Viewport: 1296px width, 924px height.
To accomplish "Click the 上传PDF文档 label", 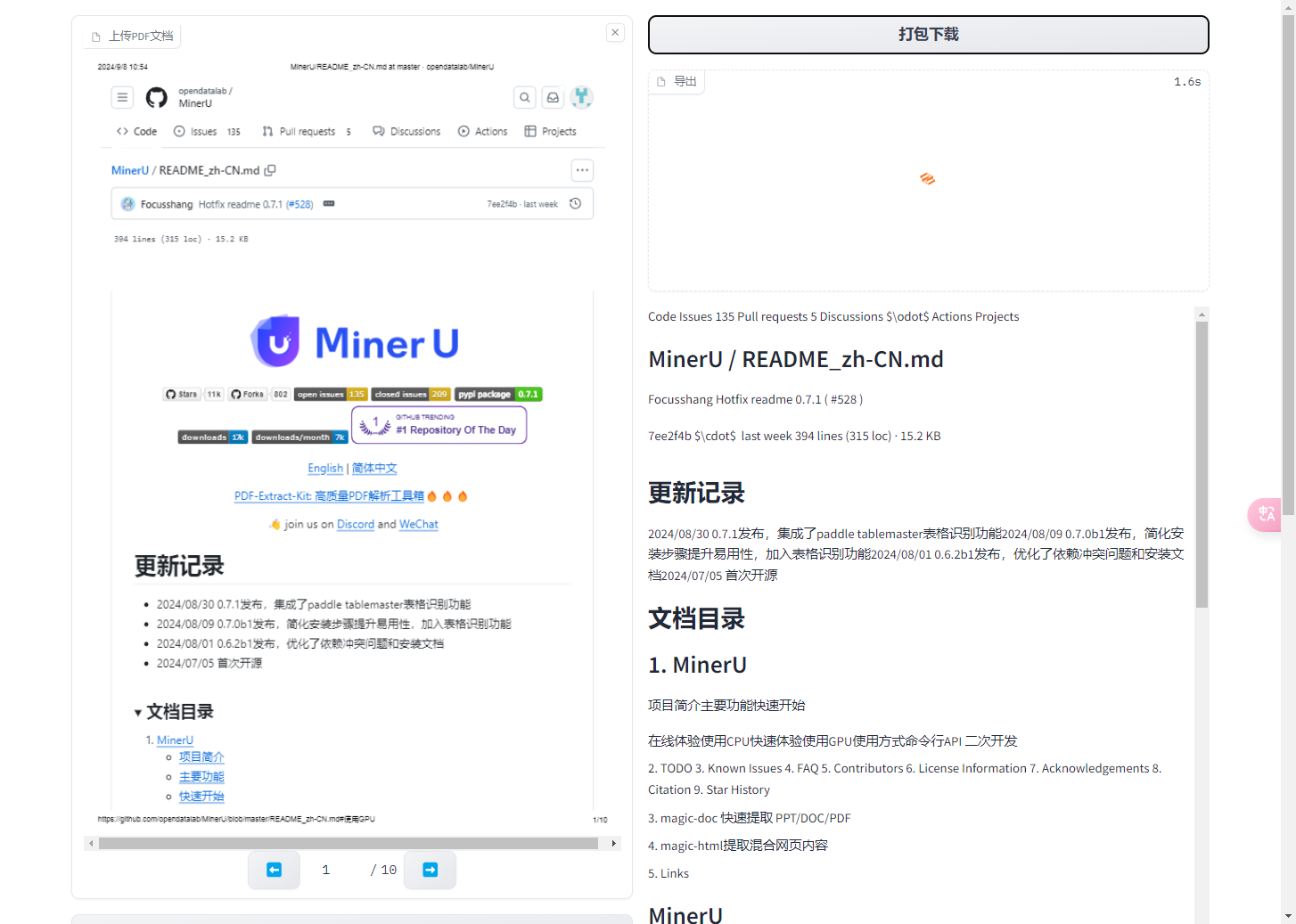I will [133, 37].
